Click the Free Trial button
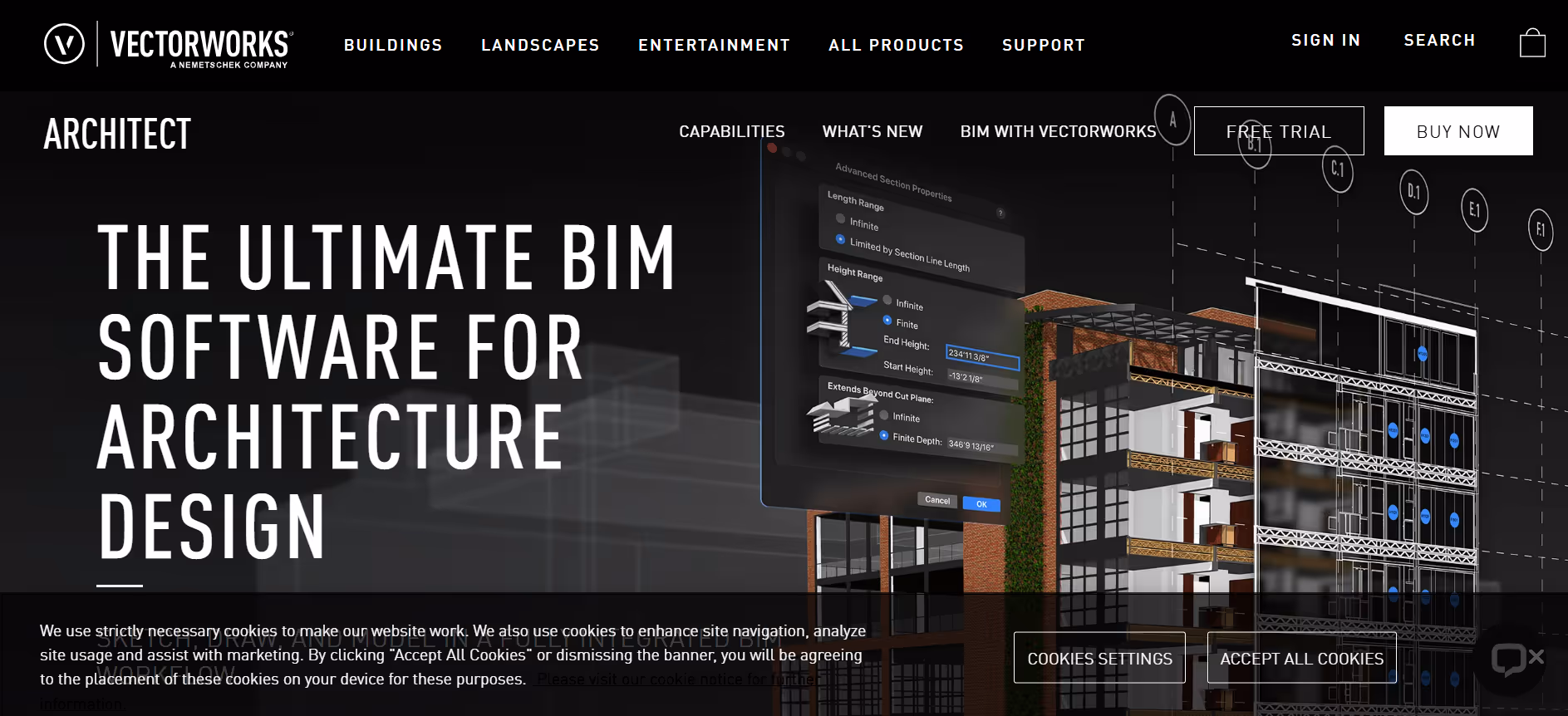 click(x=1279, y=130)
